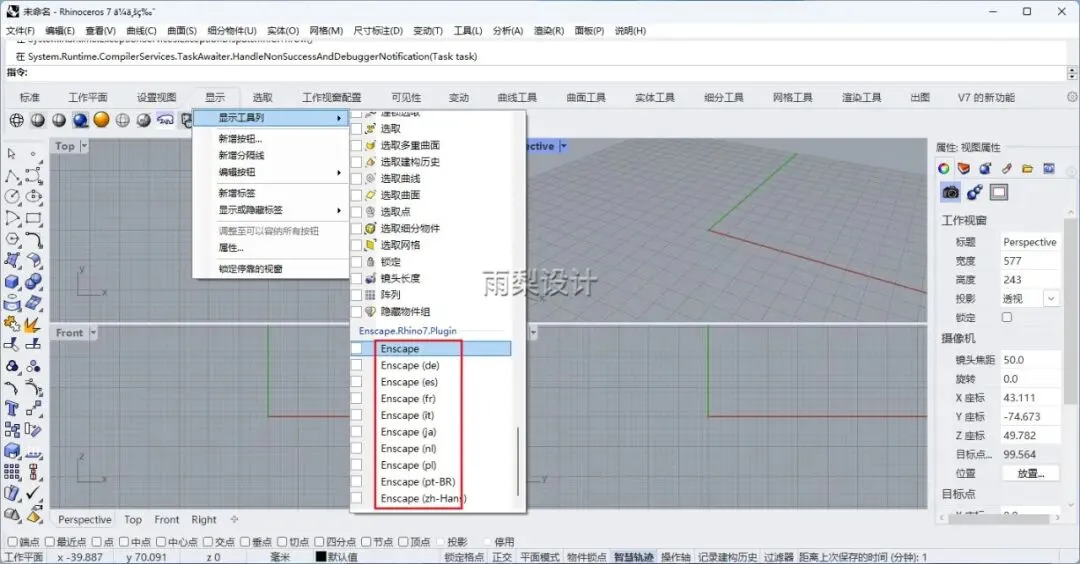The width and height of the screenshot is (1080, 564).
Task: Switch to the 曲线工具 toolbar tab
Action: coord(517,97)
